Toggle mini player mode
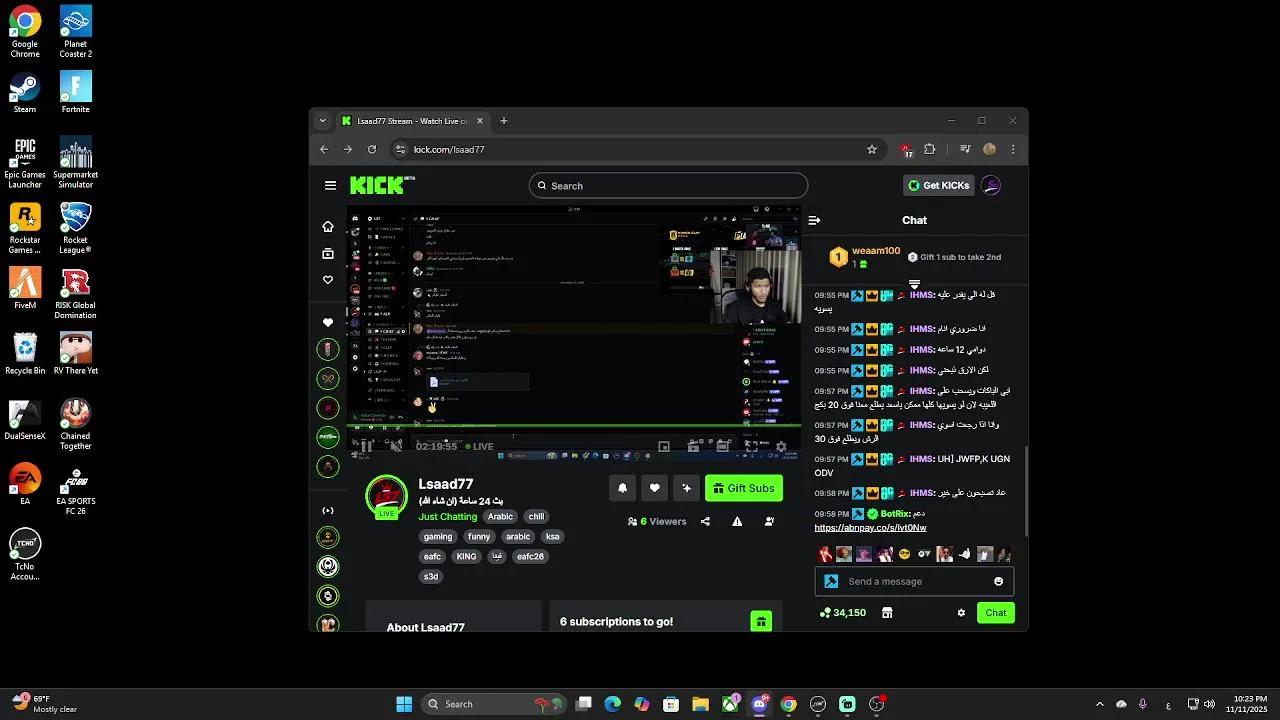Screen dimensions: 1280x720 [x=664, y=447]
